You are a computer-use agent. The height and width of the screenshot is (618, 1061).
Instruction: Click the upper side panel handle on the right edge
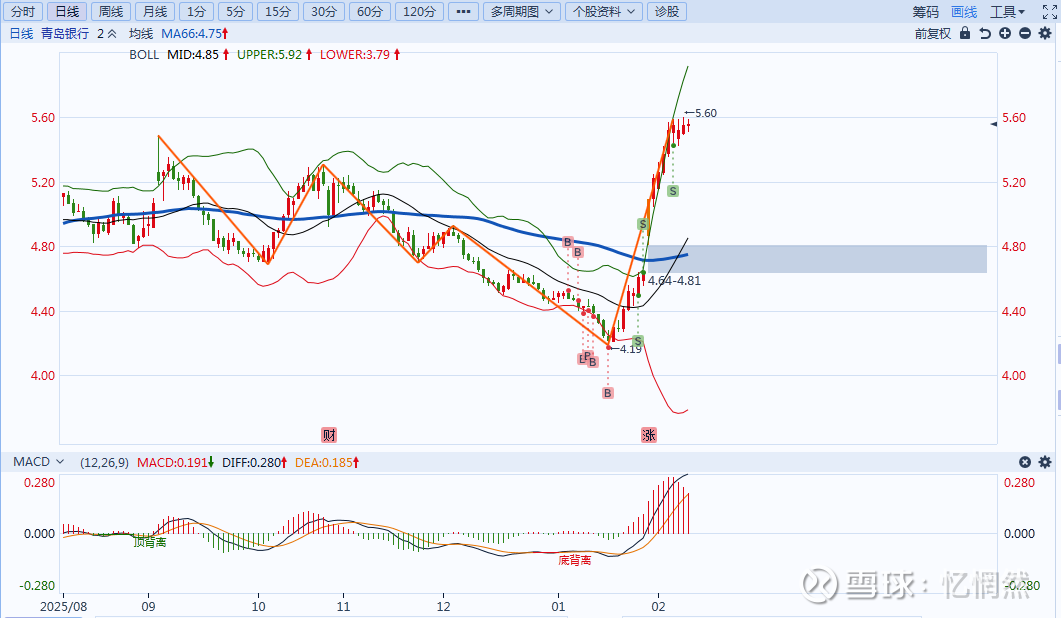1058,352
